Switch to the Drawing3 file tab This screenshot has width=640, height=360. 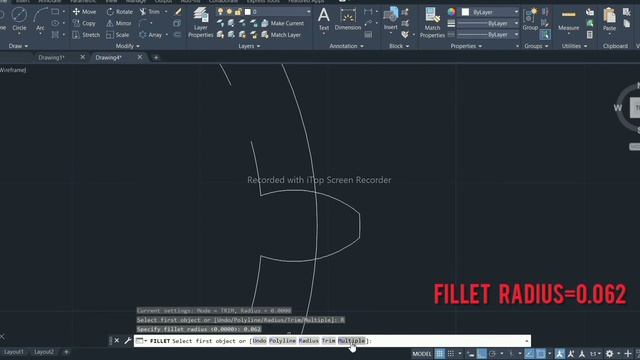click(x=51, y=58)
